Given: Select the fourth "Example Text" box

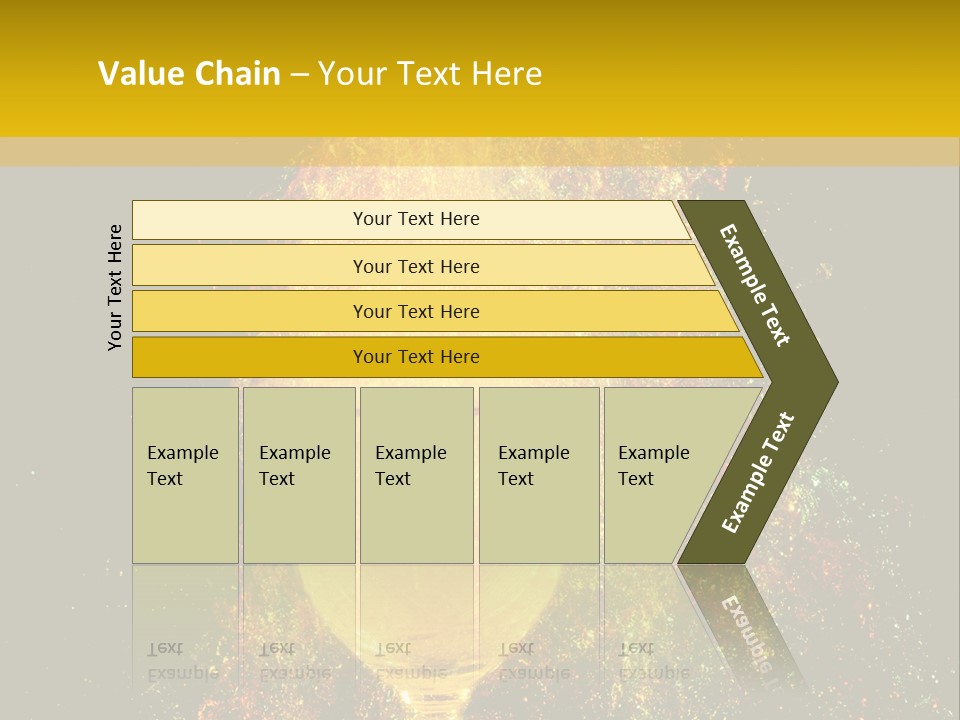Looking at the screenshot, I should [538, 475].
